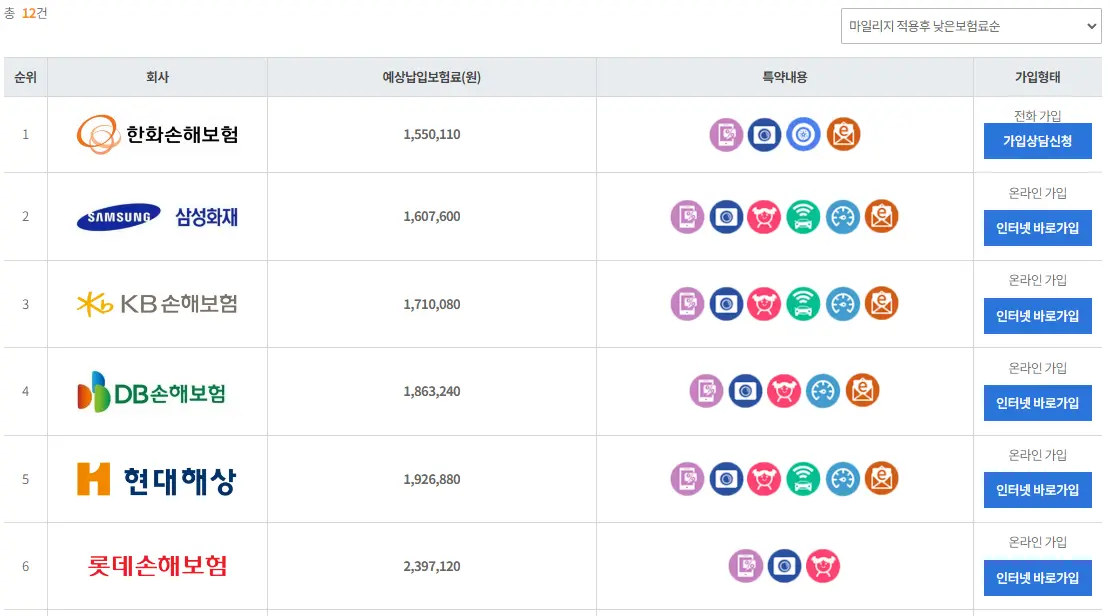Click the blackbox camera icon in the KB손해보험 row

pos(726,304)
